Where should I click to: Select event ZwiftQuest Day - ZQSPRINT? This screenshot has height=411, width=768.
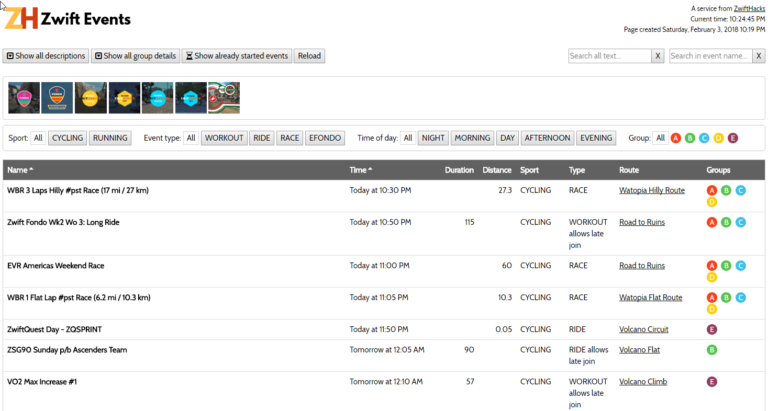pyautogui.click(x=54, y=329)
